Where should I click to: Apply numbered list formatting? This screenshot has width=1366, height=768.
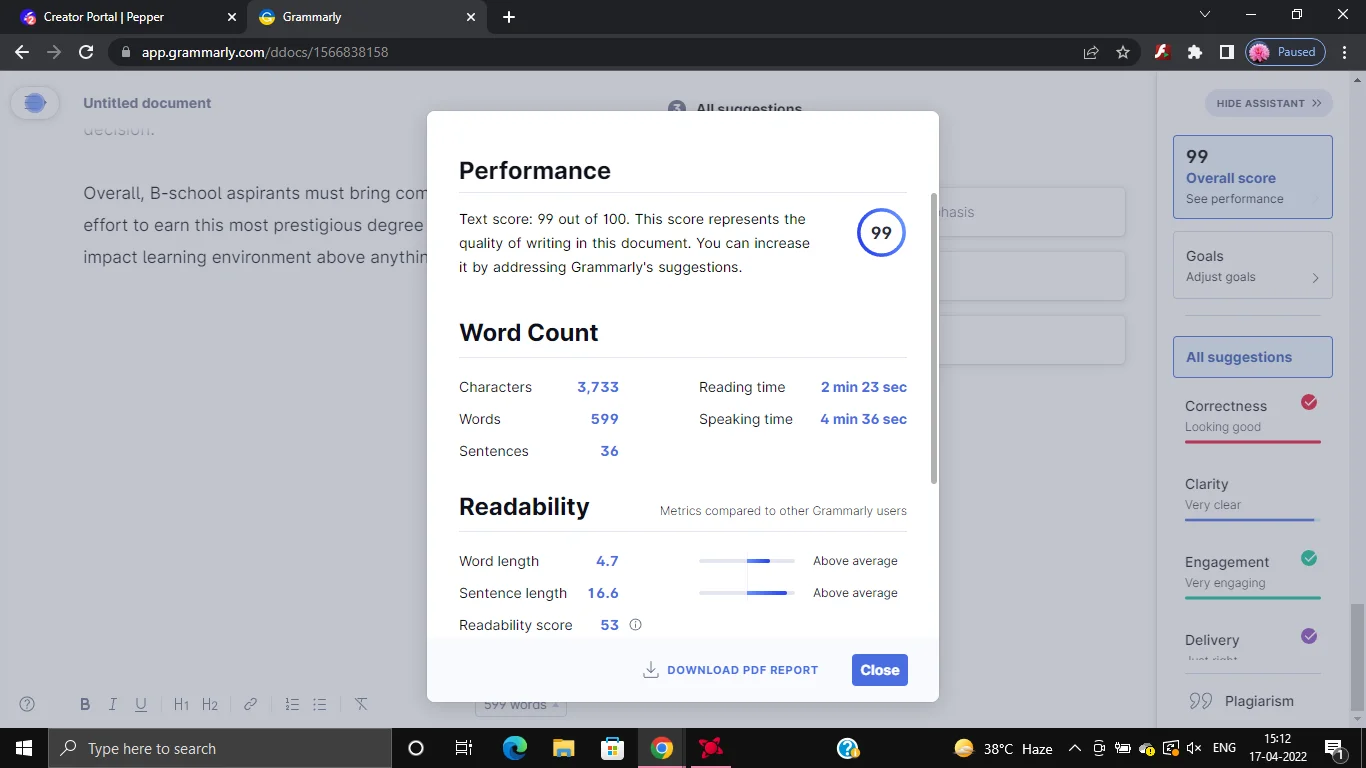tap(292, 705)
